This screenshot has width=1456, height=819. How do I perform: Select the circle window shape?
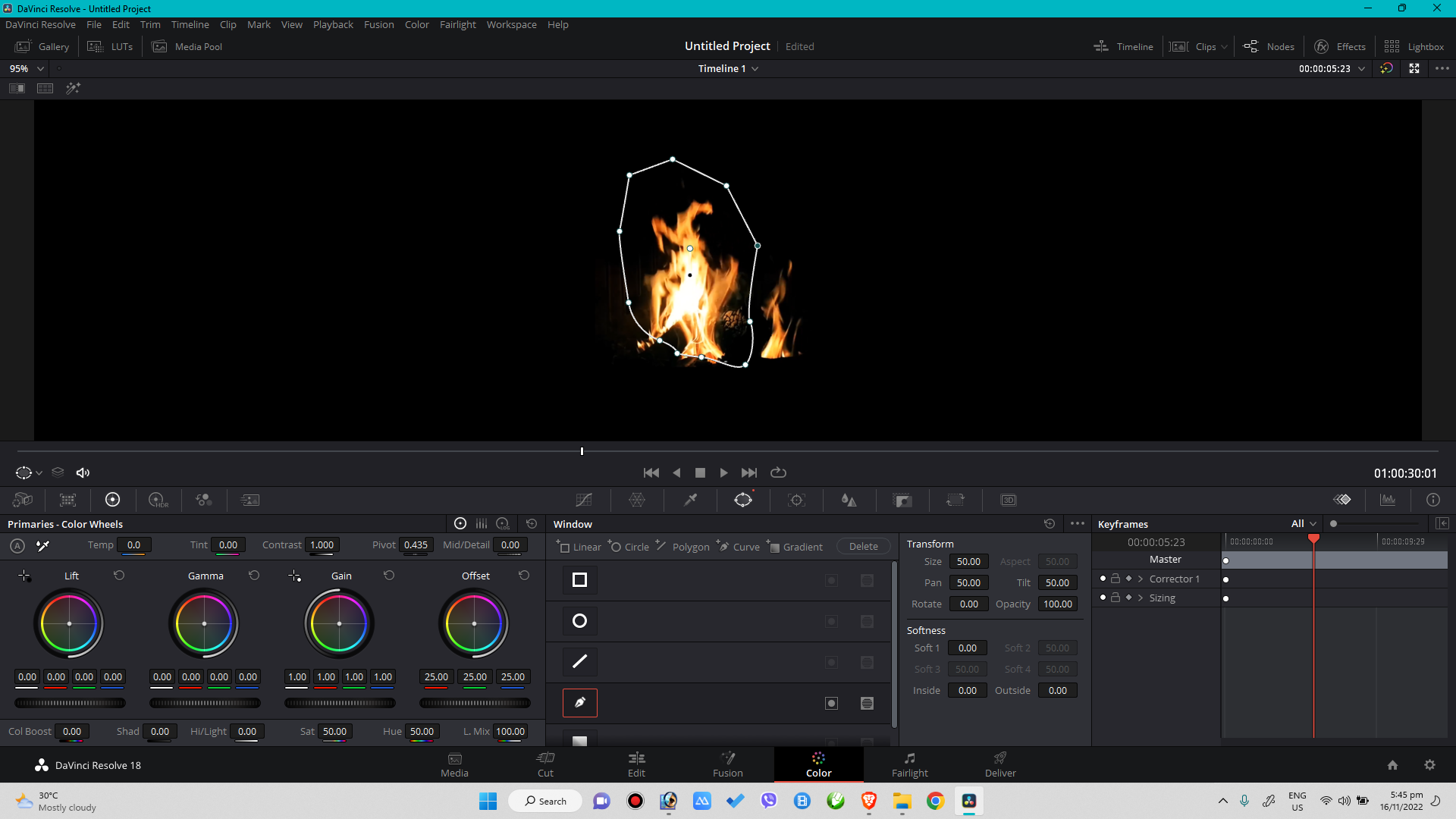pos(579,621)
